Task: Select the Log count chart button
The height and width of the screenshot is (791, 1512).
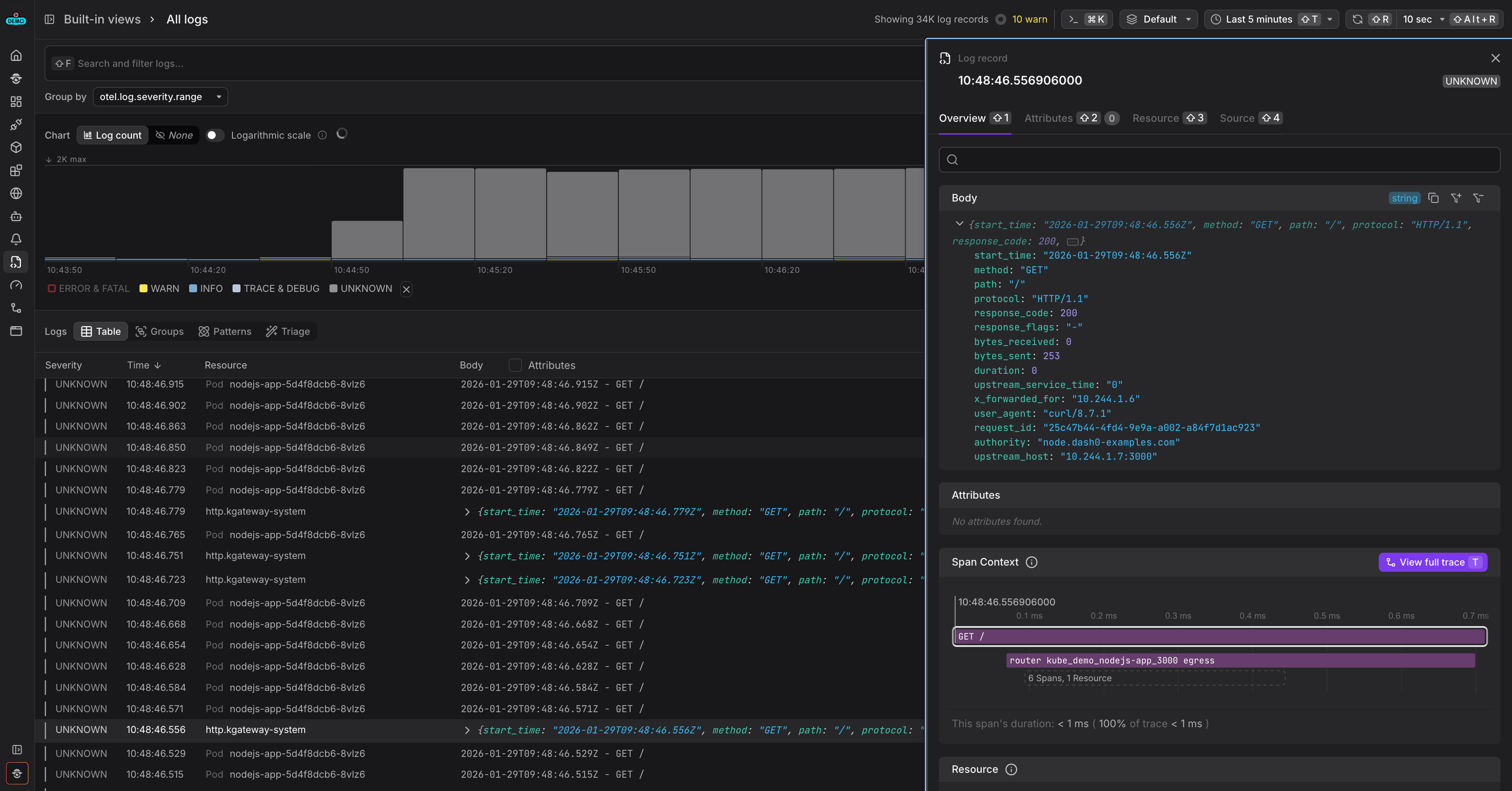Action: coord(112,135)
